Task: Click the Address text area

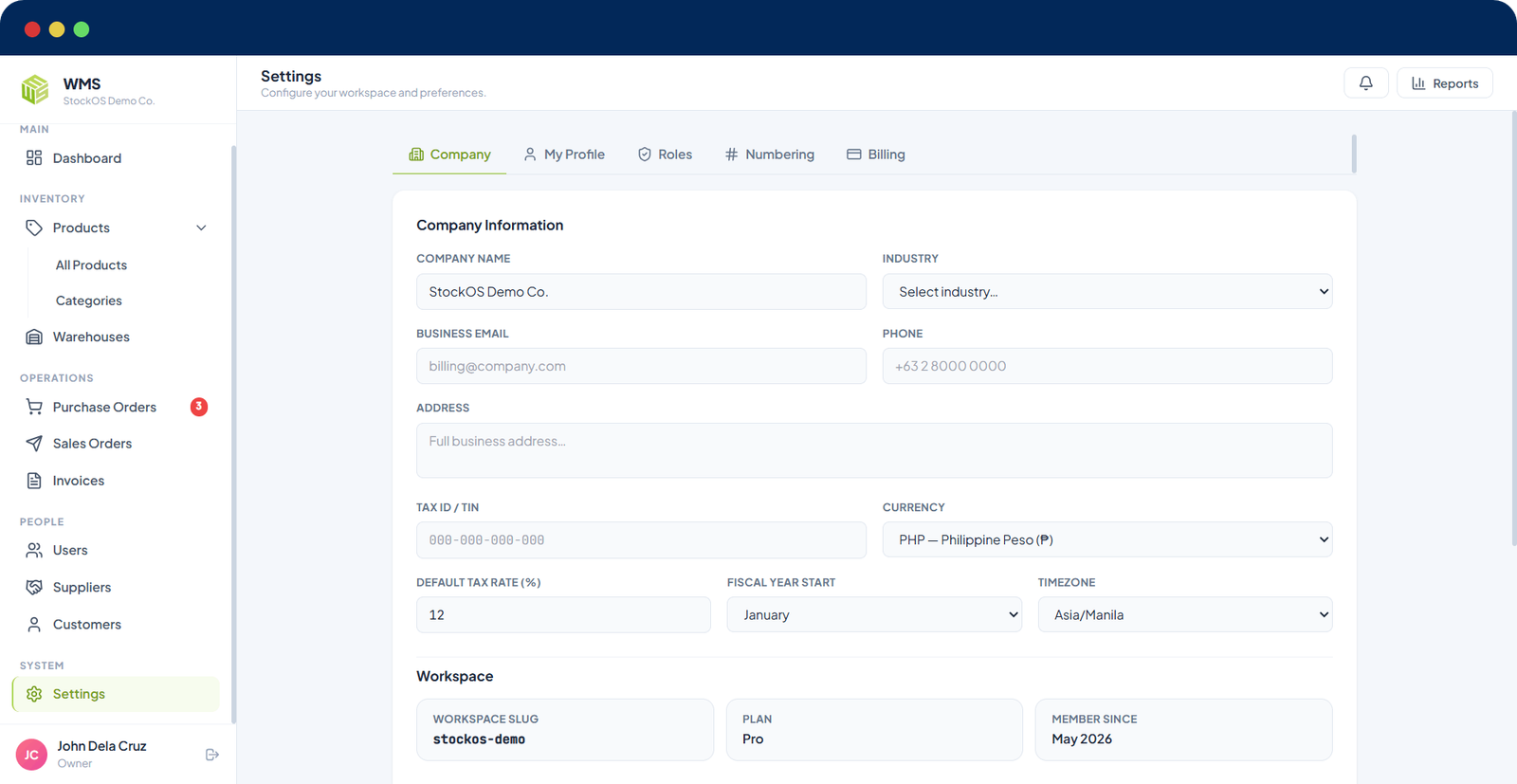Action: click(x=874, y=450)
